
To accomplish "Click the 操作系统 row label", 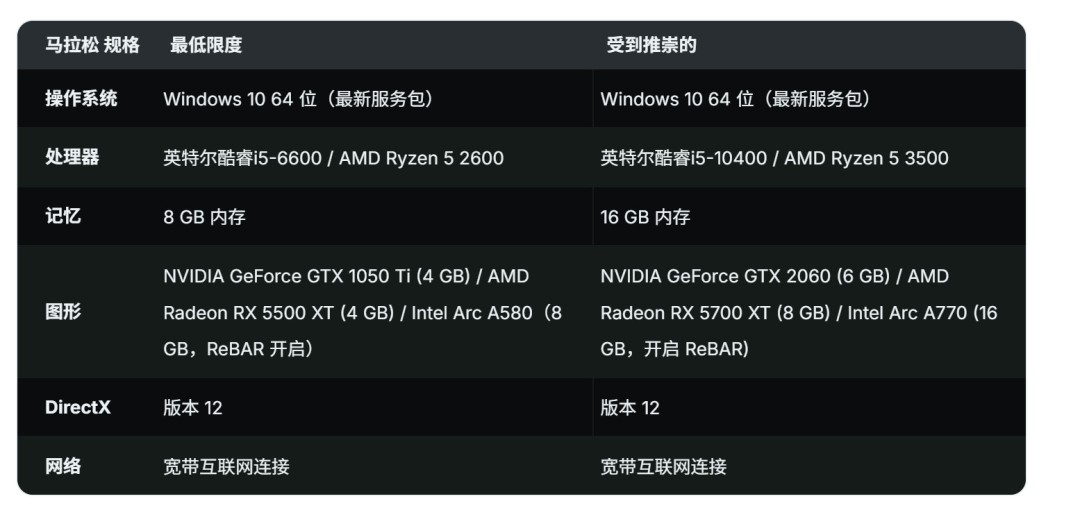I will [81, 99].
